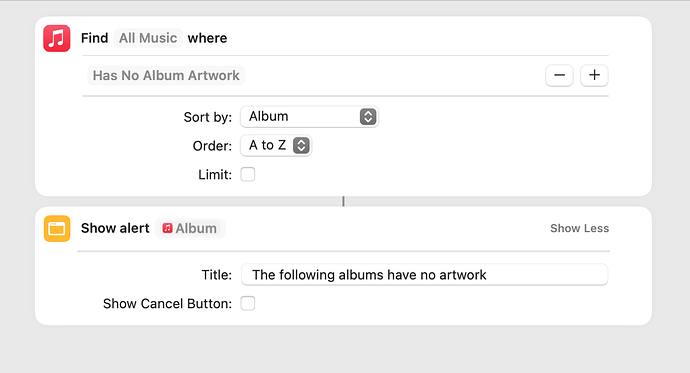This screenshot has height=373, width=690.
Task: Click the 'where' label in the Find action
Action: click(x=207, y=38)
